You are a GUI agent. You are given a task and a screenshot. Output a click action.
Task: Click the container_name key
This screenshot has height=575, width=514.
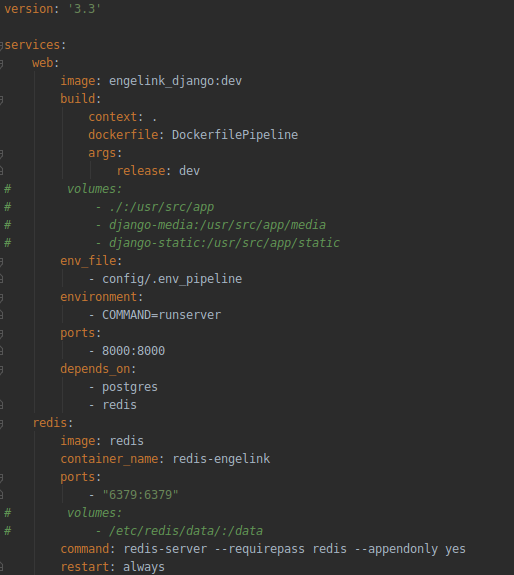click(109, 459)
